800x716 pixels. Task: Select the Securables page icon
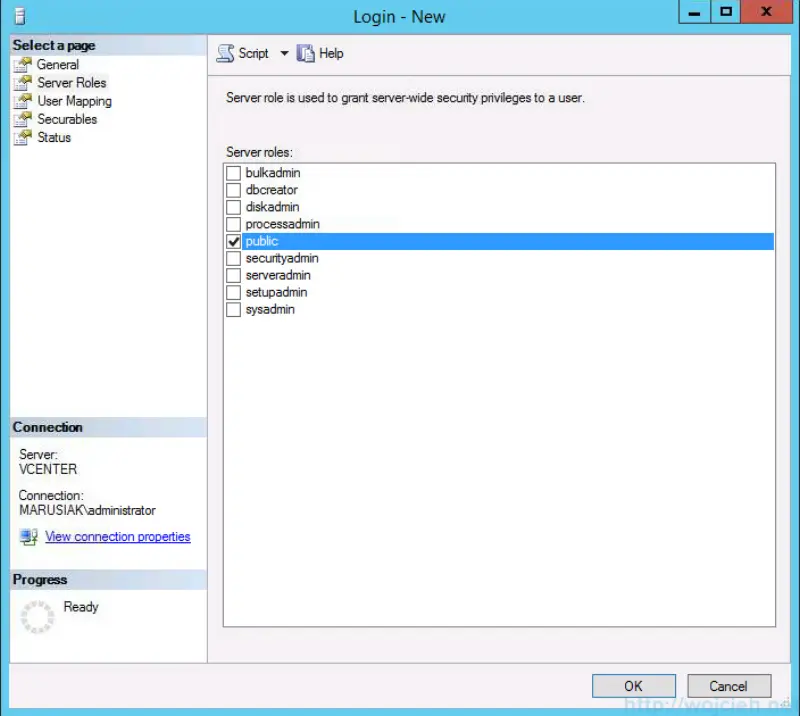pyautogui.click(x=23, y=119)
